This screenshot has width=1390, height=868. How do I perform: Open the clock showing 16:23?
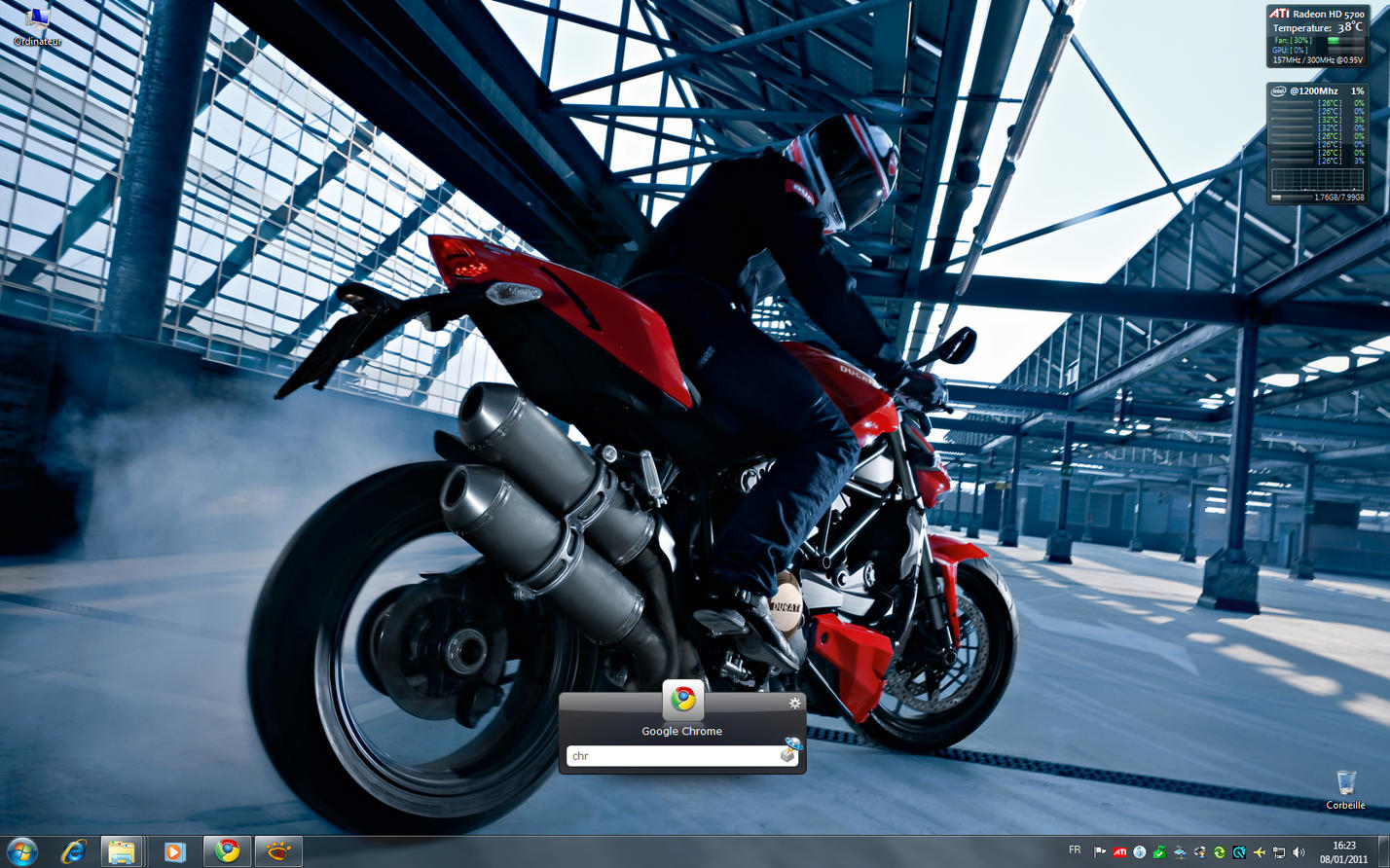[x=1343, y=852]
